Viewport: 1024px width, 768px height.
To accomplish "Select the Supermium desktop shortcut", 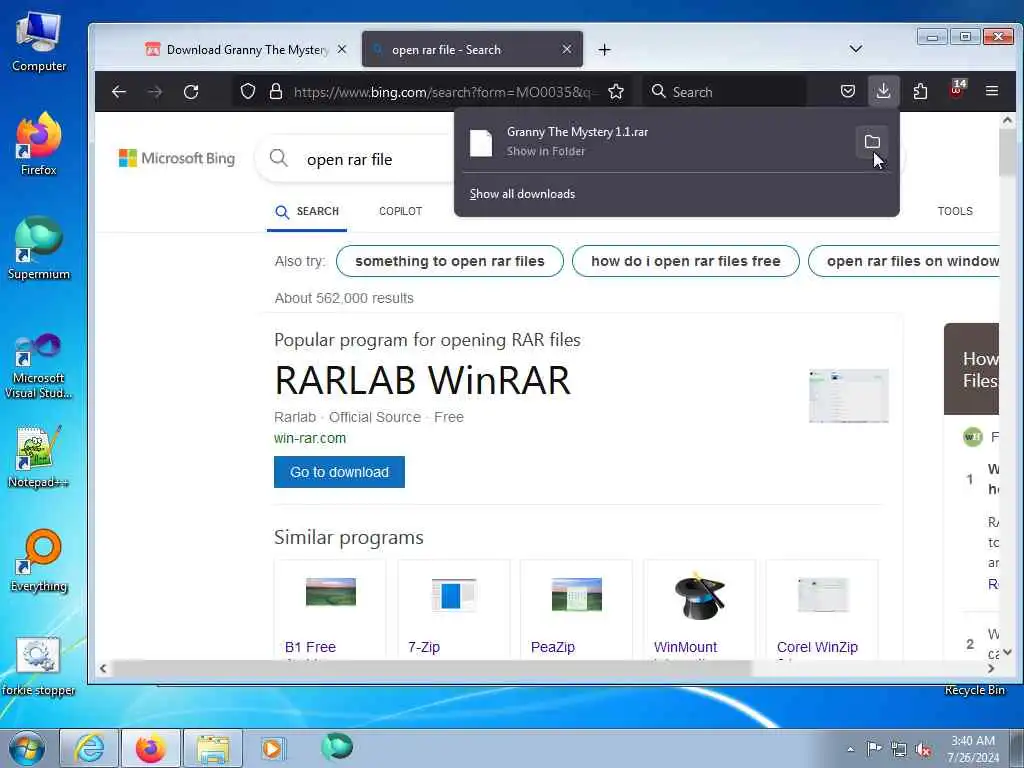I will coord(39,249).
